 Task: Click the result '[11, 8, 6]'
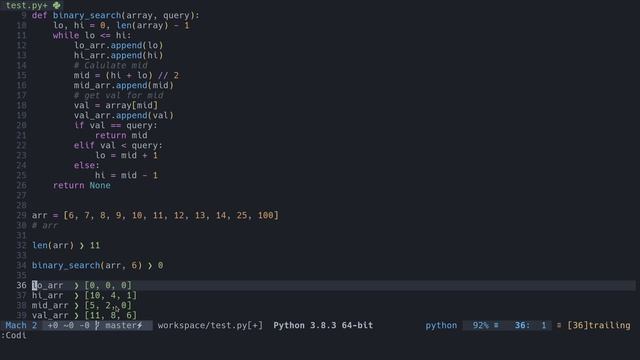tap(111, 315)
